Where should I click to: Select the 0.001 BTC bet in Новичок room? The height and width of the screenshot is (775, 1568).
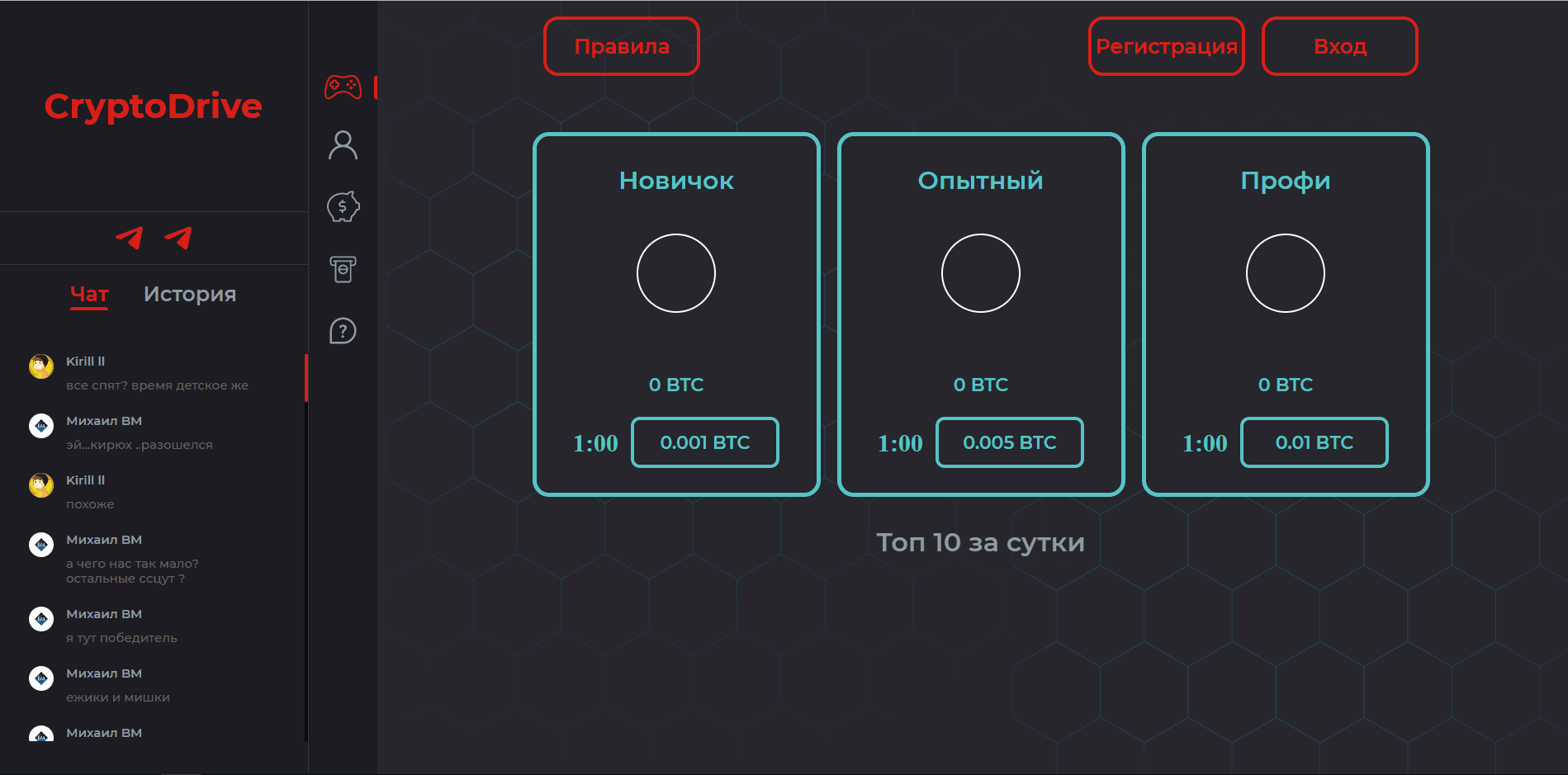(704, 442)
